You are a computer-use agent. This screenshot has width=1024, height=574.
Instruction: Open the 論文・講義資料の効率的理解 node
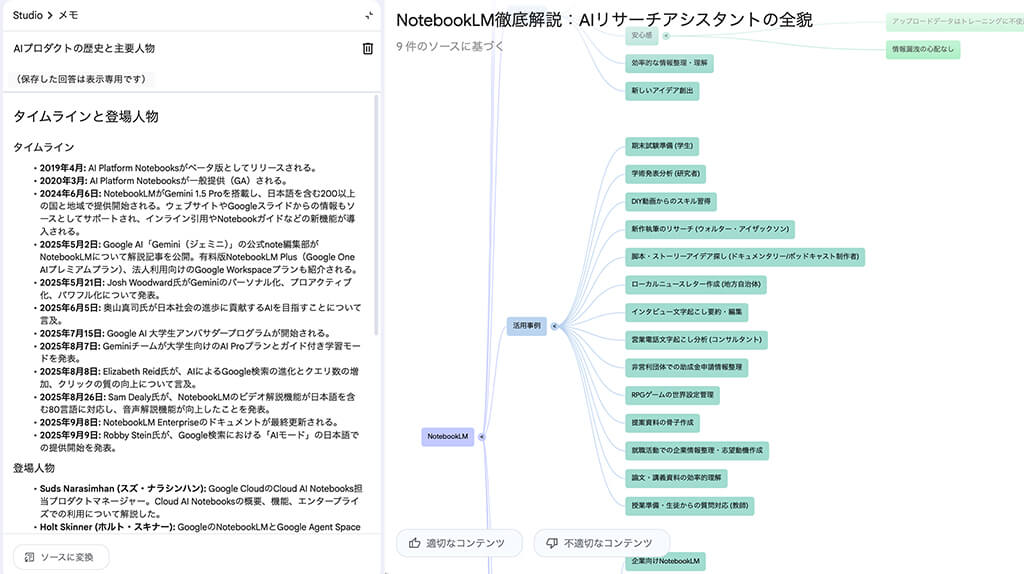(676, 478)
